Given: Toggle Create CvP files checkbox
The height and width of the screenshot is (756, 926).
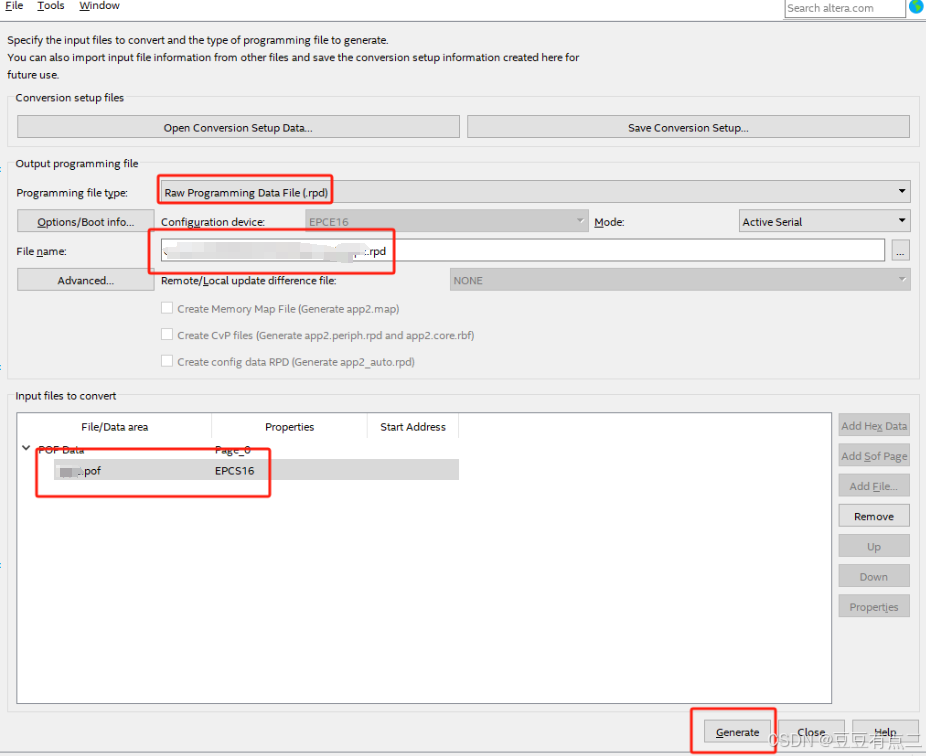Looking at the screenshot, I should (x=167, y=335).
